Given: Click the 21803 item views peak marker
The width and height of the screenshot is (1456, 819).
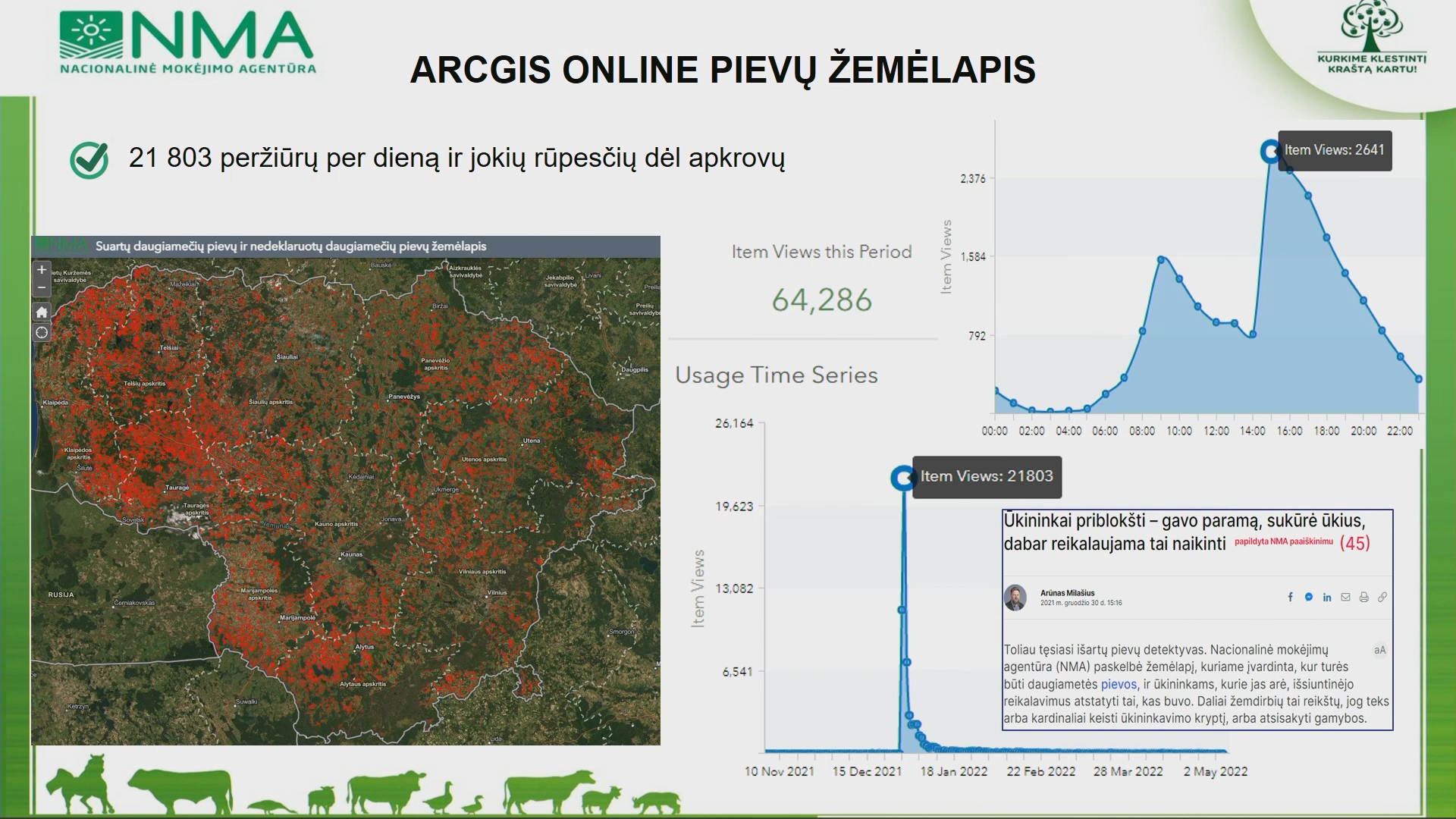Looking at the screenshot, I should click(902, 478).
